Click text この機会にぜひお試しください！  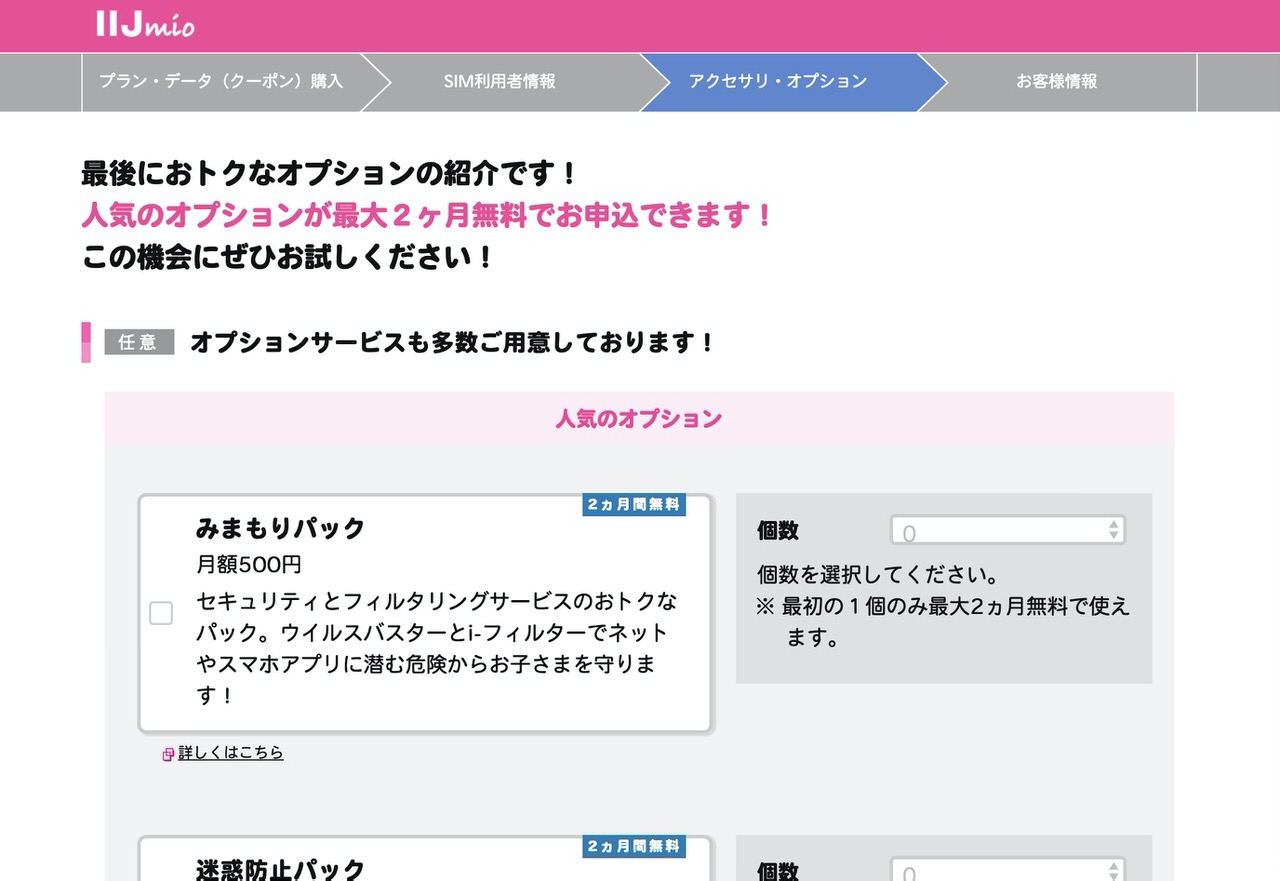click(x=289, y=258)
